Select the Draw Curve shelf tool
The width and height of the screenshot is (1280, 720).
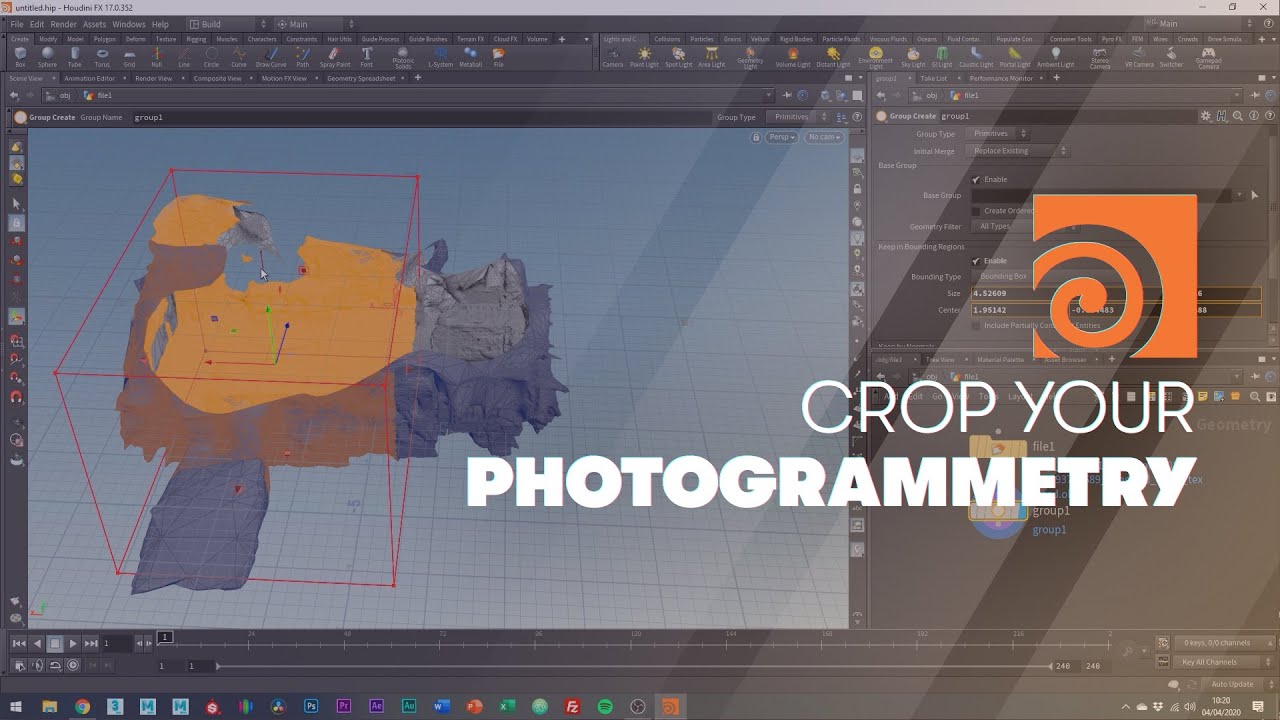coord(271,56)
